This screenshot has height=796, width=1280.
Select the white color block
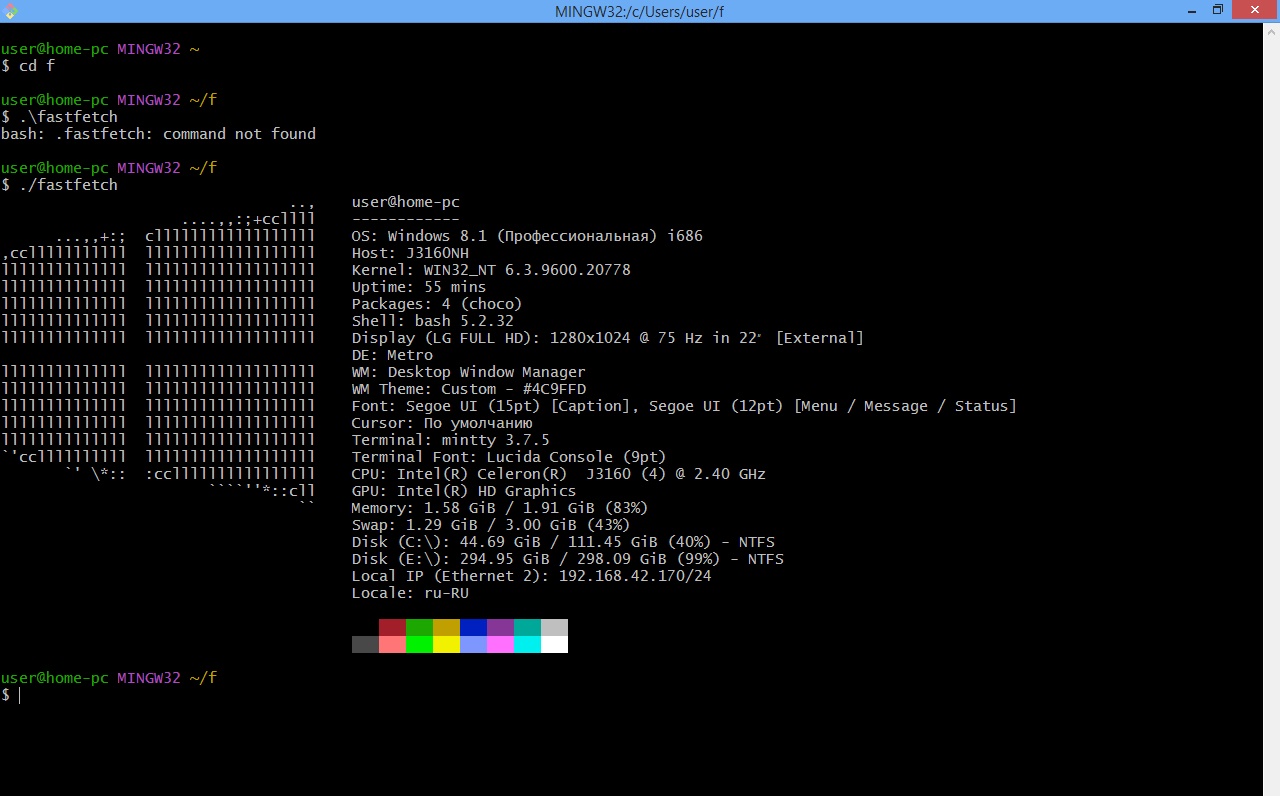click(x=554, y=644)
